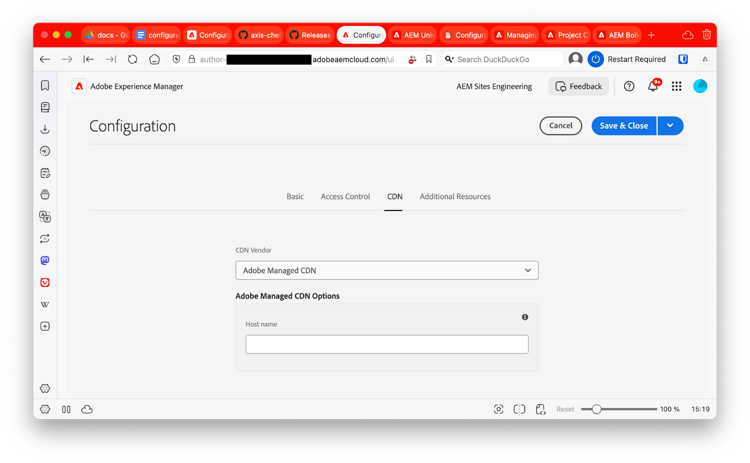Image resolution: width=750 pixels, height=463 pixels.
Task: Switch to the Additional Resources tab
Action: click(455, 197)
